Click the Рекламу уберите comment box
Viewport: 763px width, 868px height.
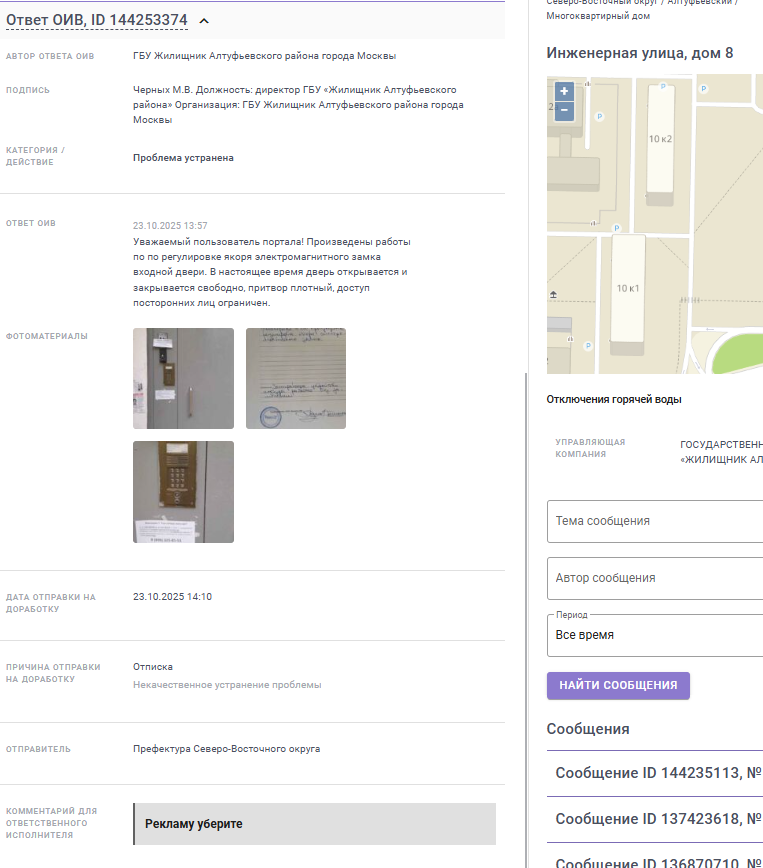(x=315, y=824)
